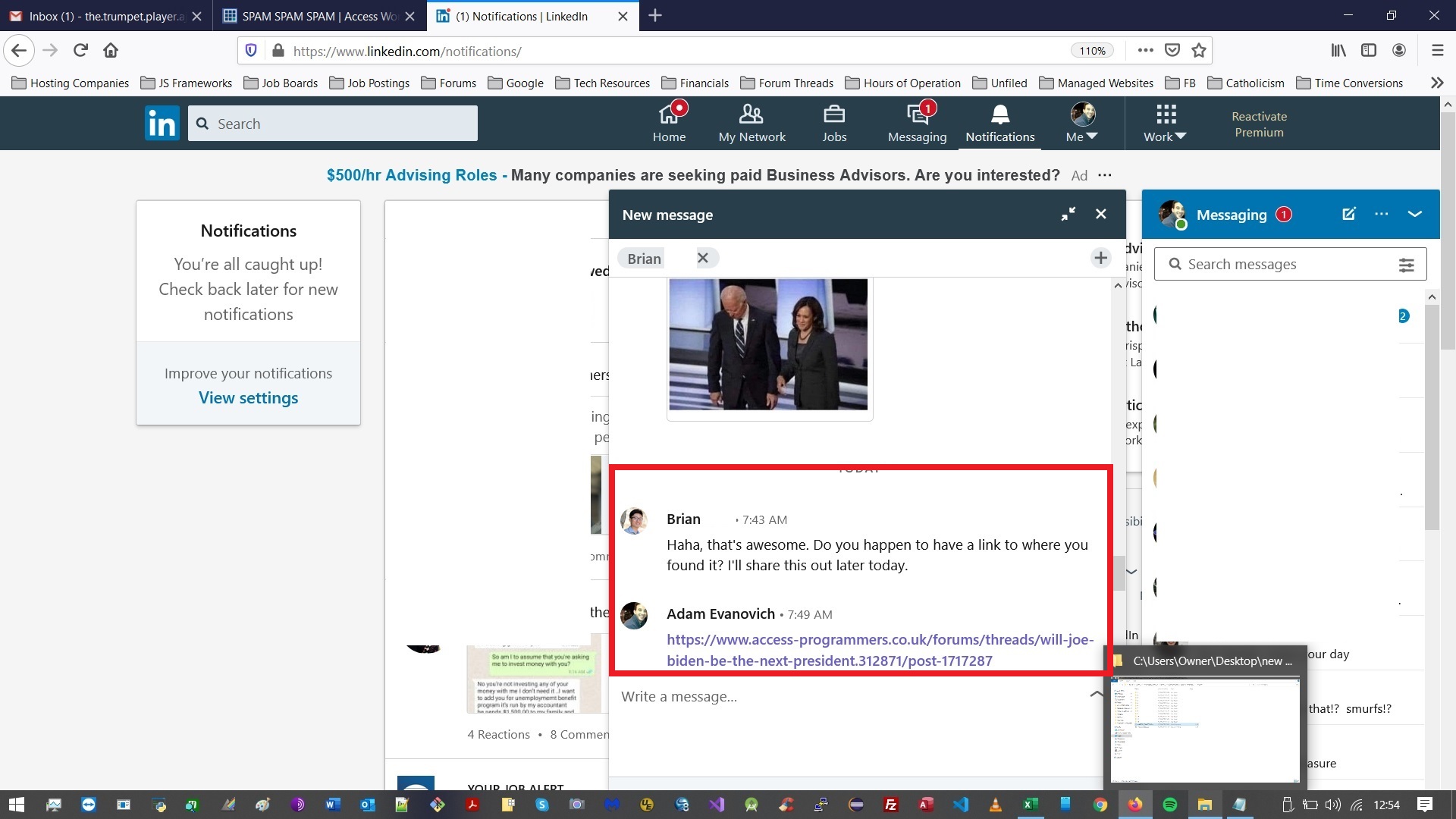Save page to Pocket
Screen dimensions: 1456x819
[x=1172, y=51]
